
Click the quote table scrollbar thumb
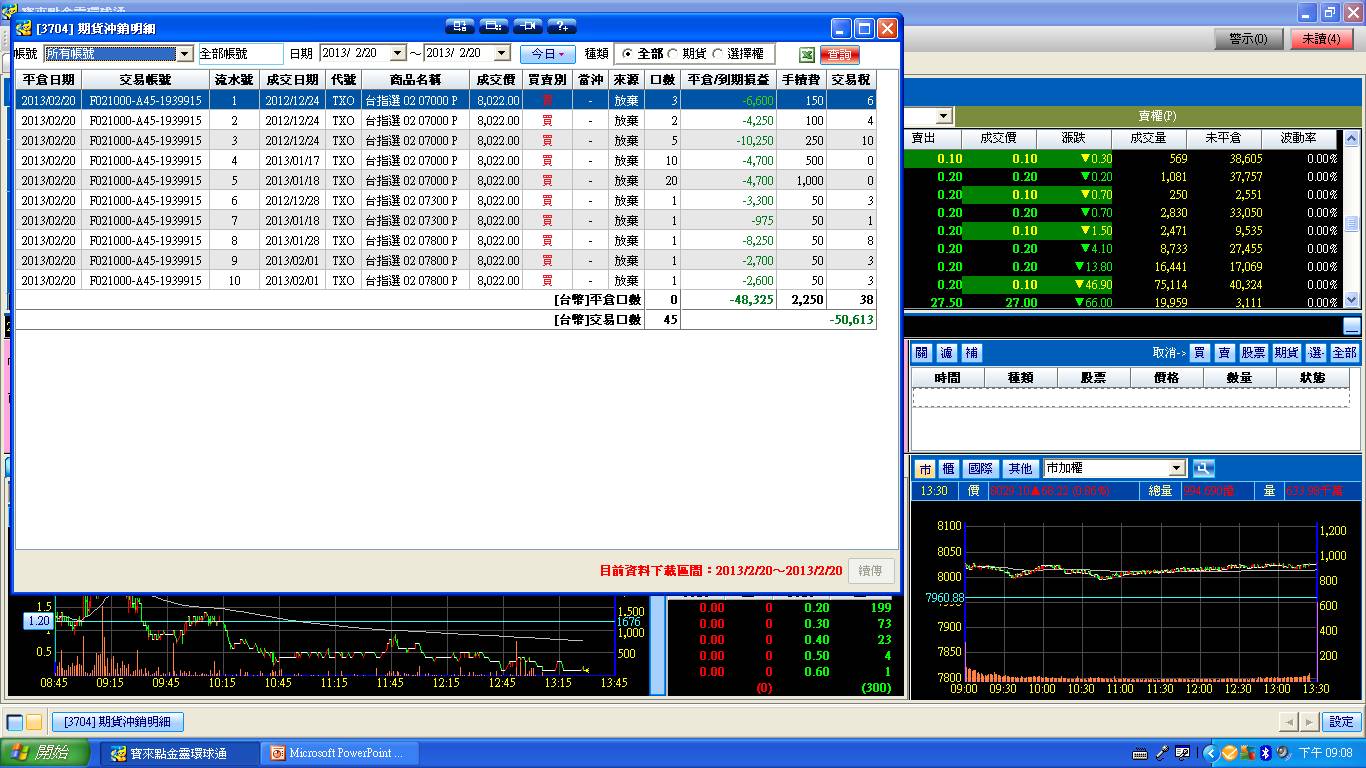1352,224
